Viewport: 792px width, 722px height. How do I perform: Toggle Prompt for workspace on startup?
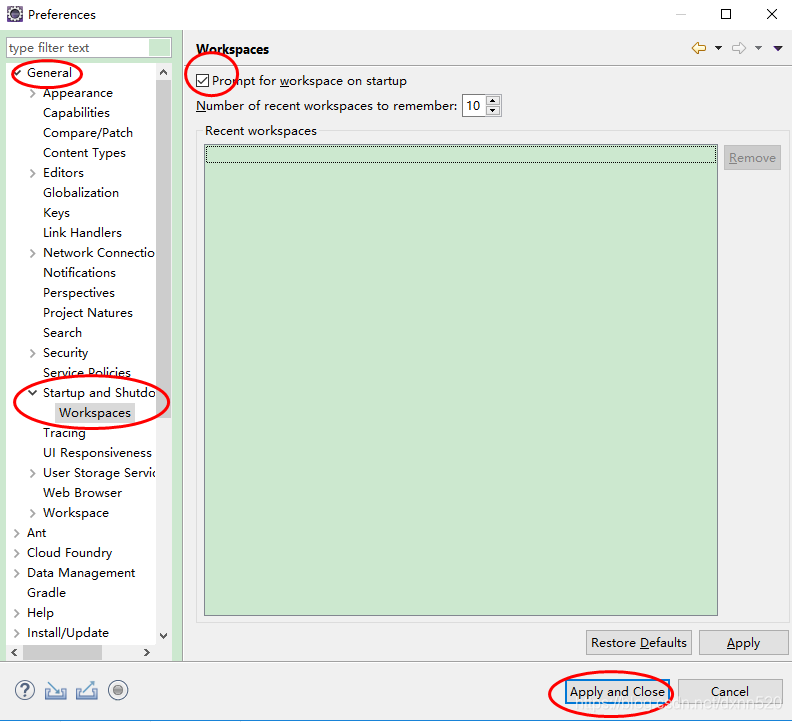coord(203,80)
